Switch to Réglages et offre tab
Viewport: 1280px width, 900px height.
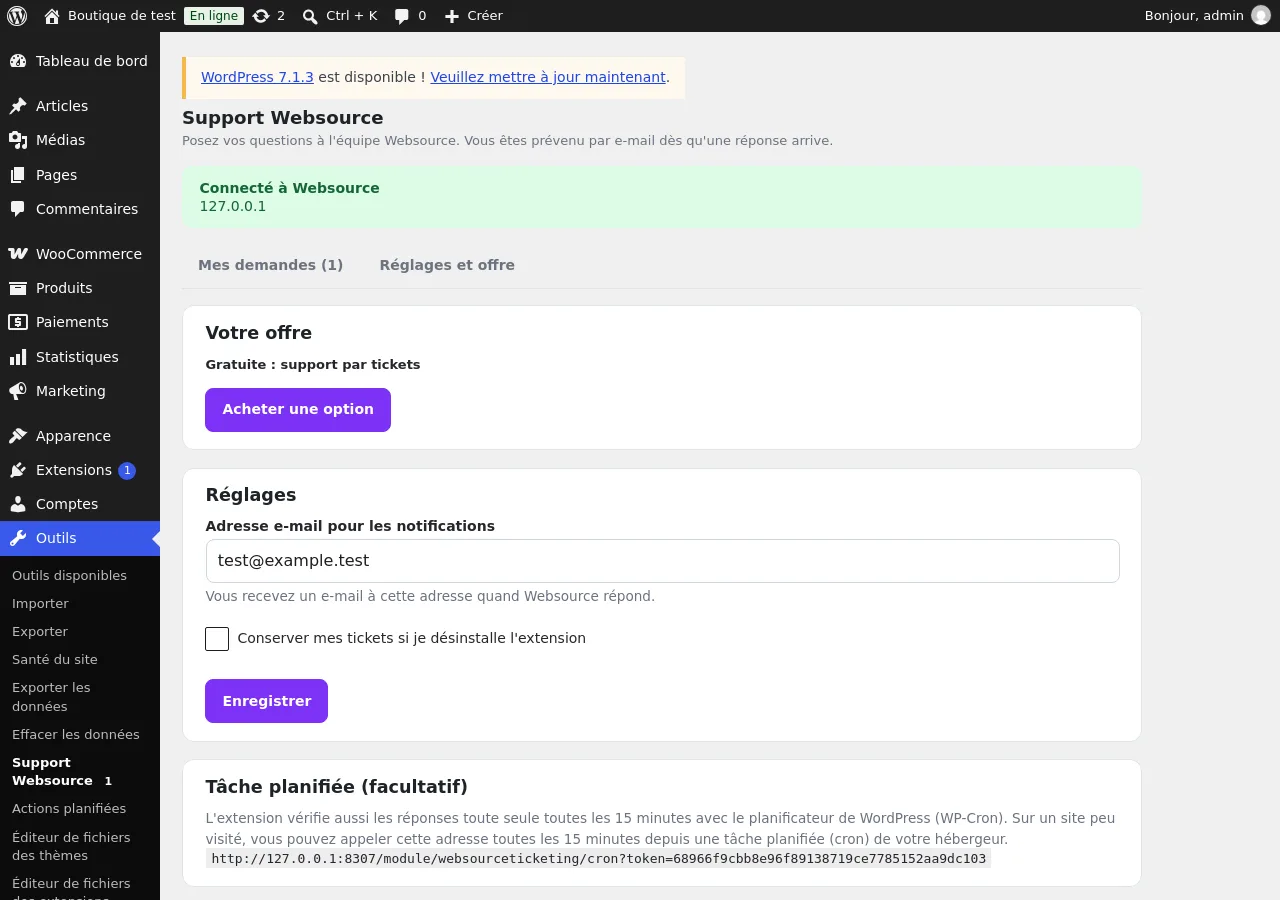click(x=447, y=265)
